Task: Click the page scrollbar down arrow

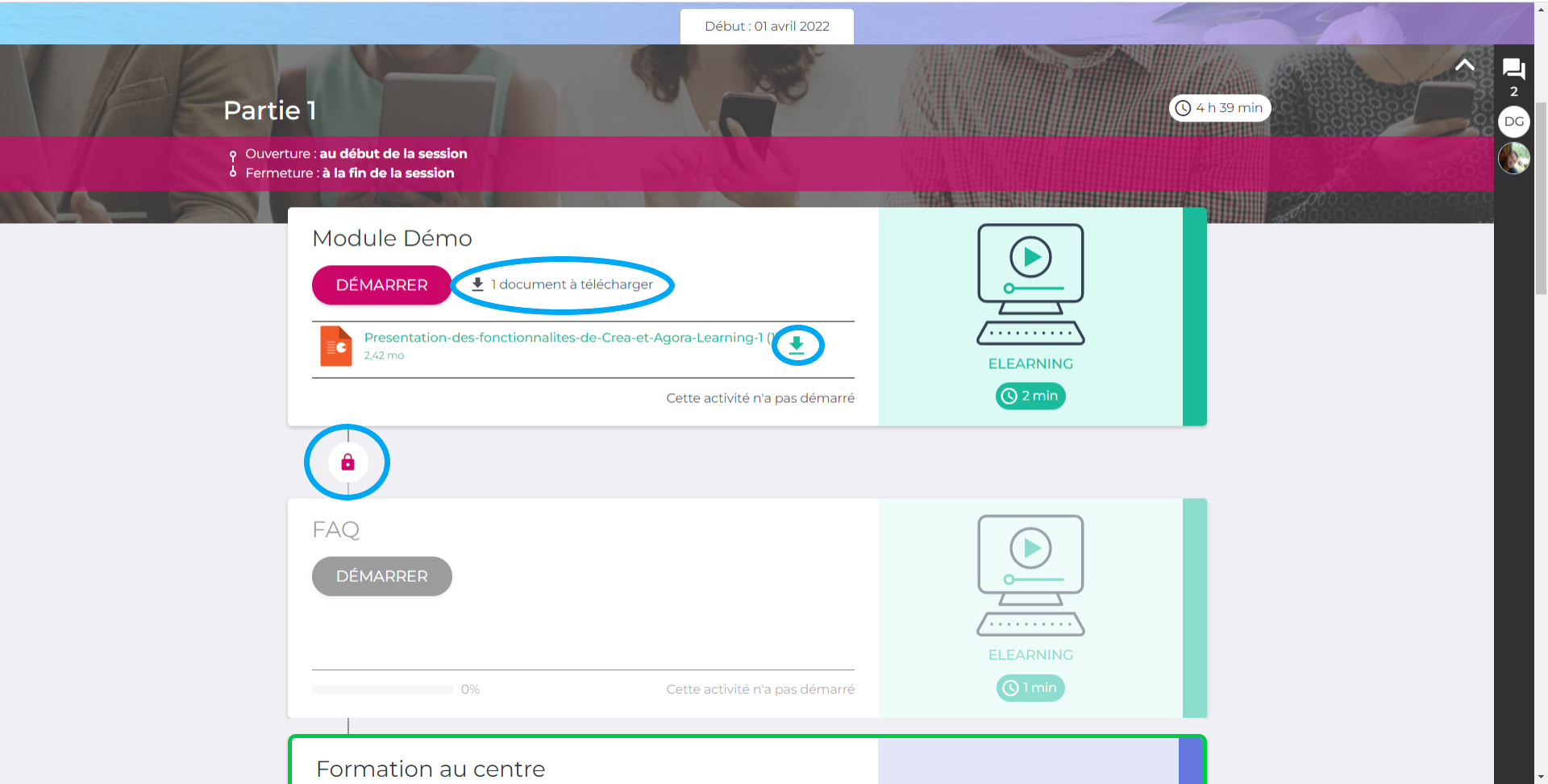Action: pos(1541,777)
